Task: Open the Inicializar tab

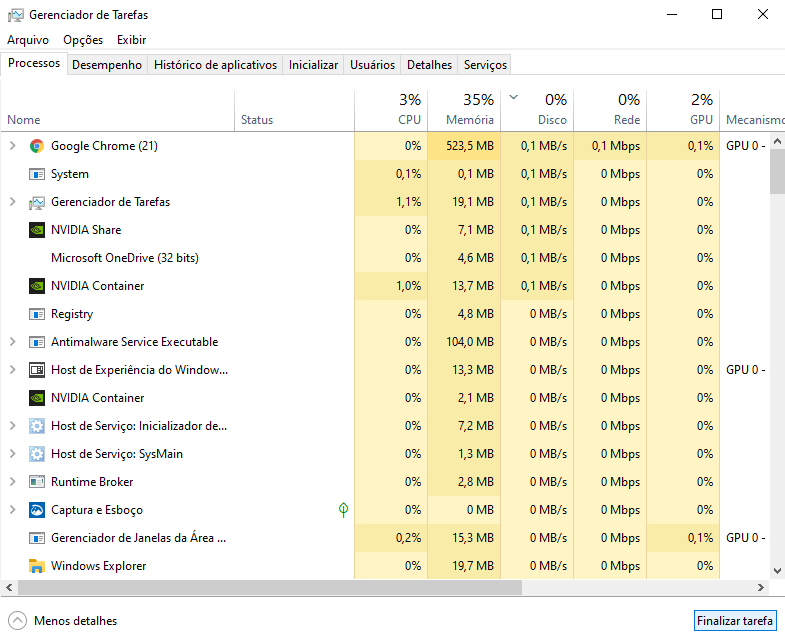Action: (313, 65)
